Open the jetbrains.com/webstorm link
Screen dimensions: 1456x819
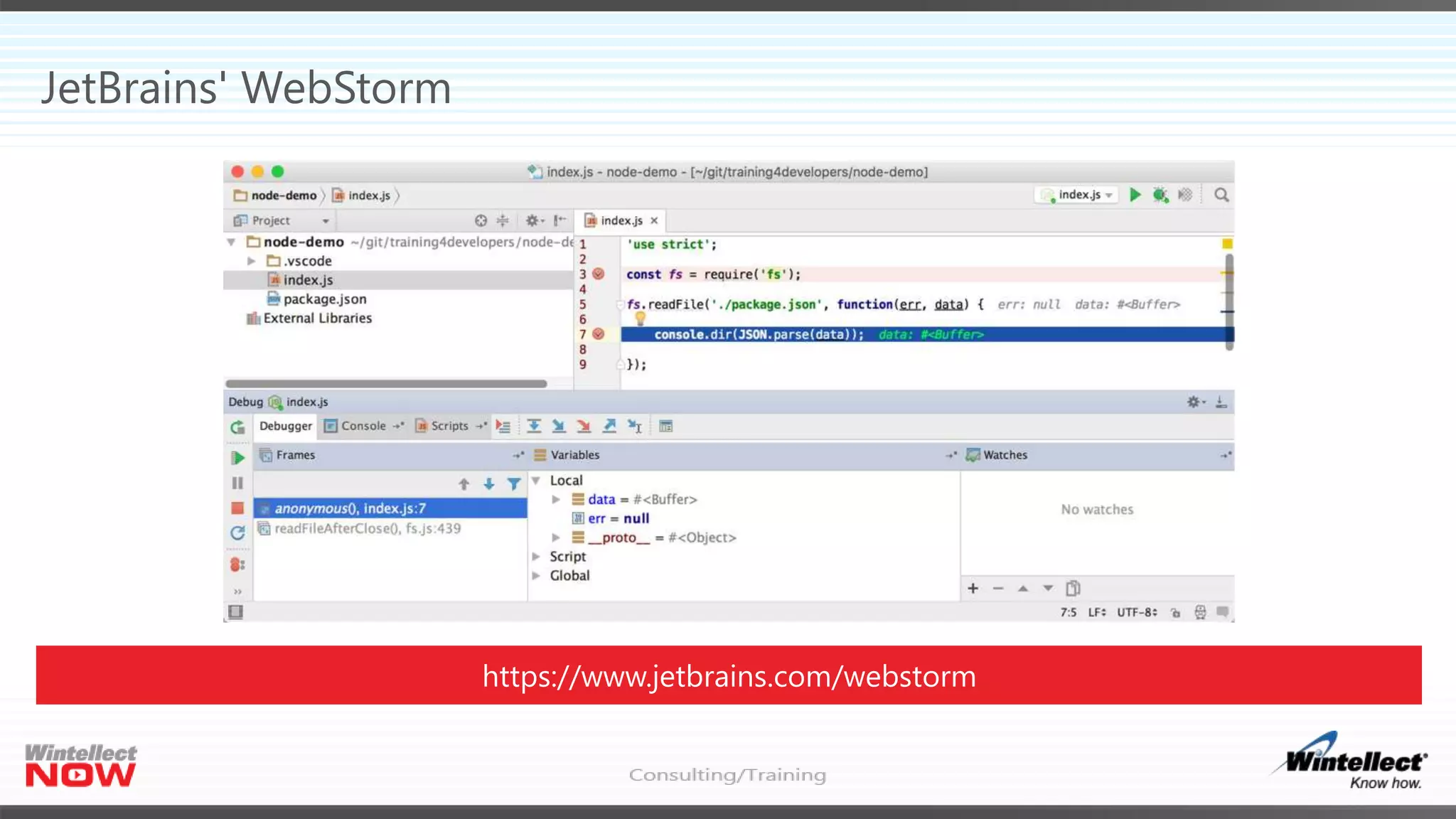click(x=729, y=675)
